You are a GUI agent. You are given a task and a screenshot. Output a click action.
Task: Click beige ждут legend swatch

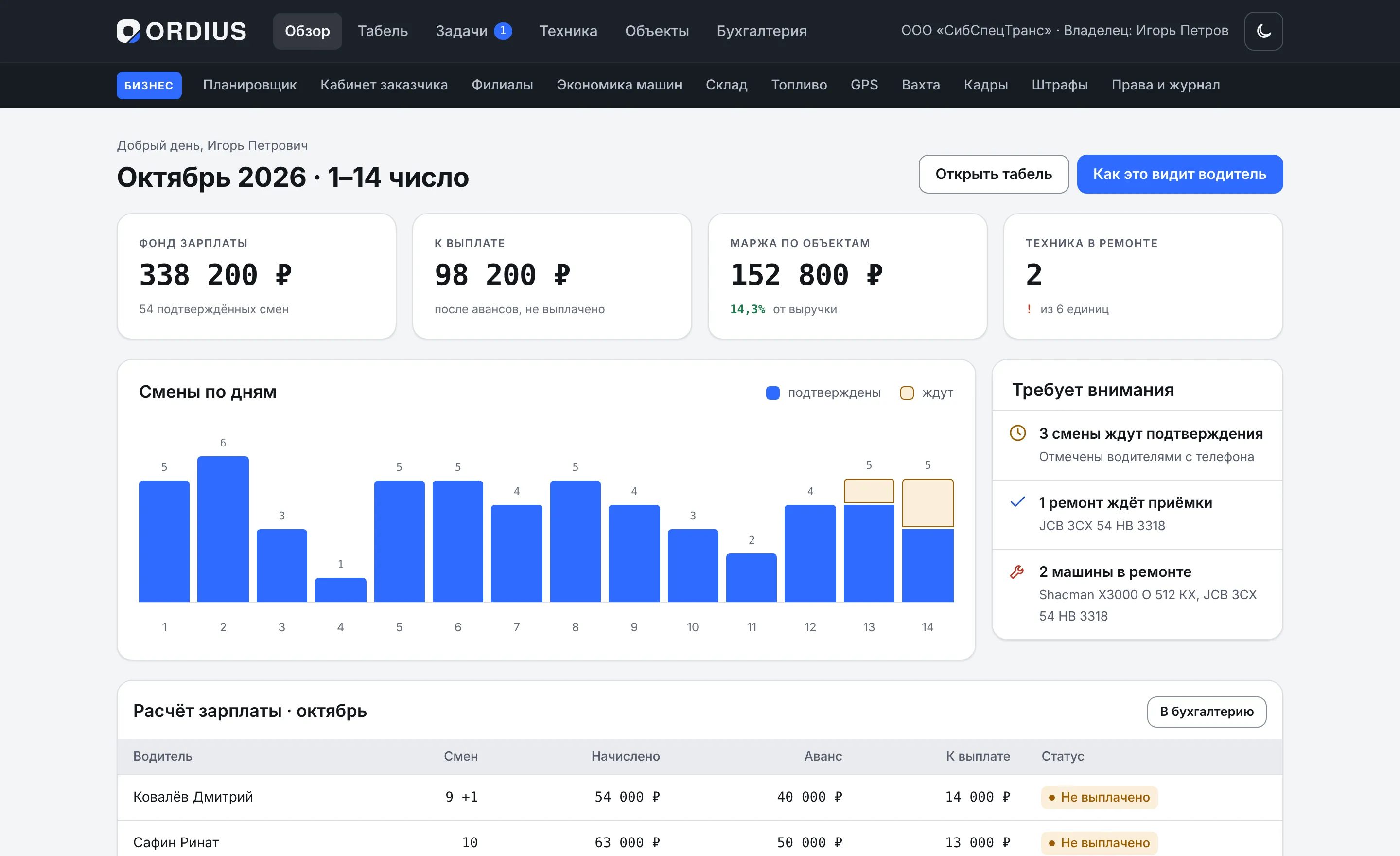coord(907,392)
